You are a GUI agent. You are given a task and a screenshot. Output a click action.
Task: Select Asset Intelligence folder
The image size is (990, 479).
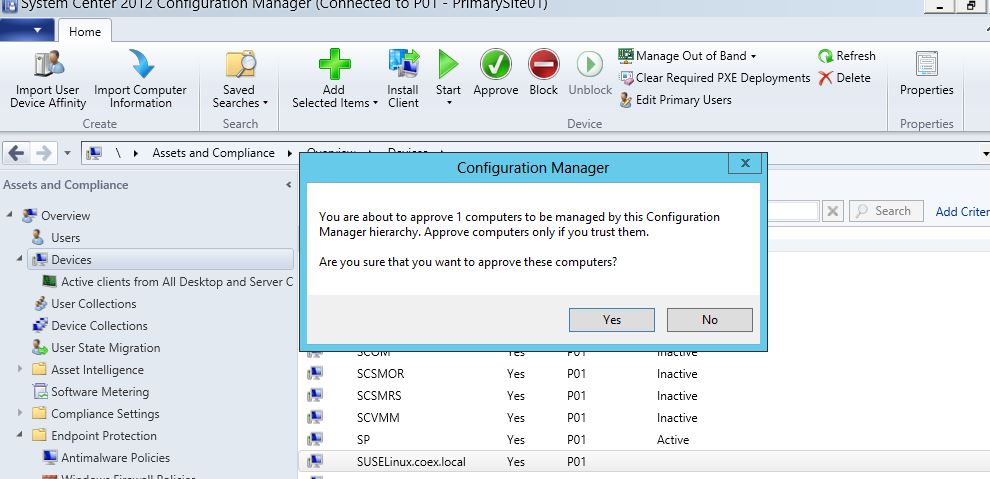(97, 370)
